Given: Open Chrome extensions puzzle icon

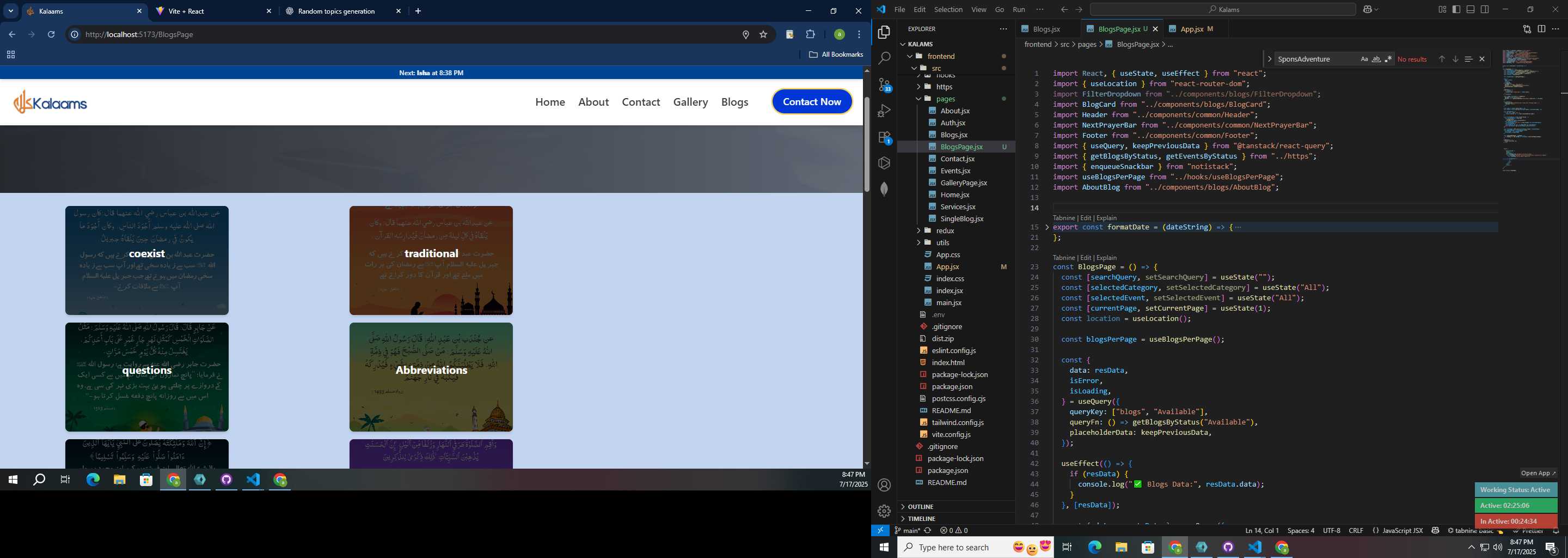Looking at the screenshot, I should (810, 34).
